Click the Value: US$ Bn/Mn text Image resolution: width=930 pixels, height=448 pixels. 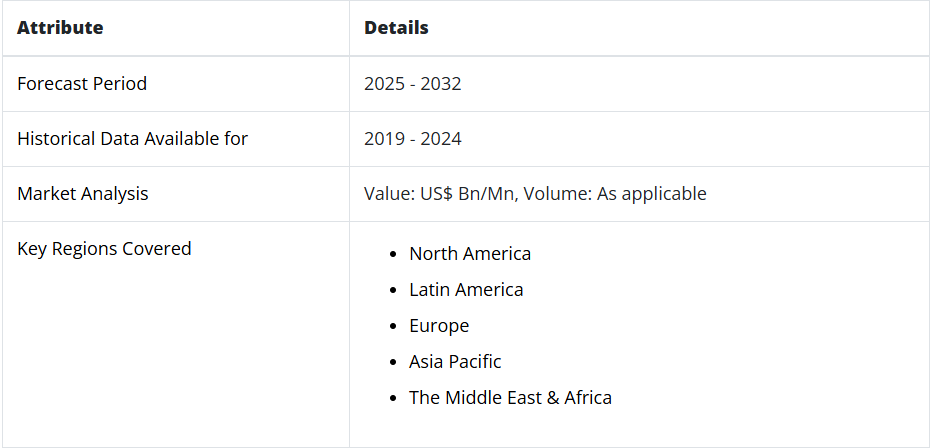click(441, 194)
